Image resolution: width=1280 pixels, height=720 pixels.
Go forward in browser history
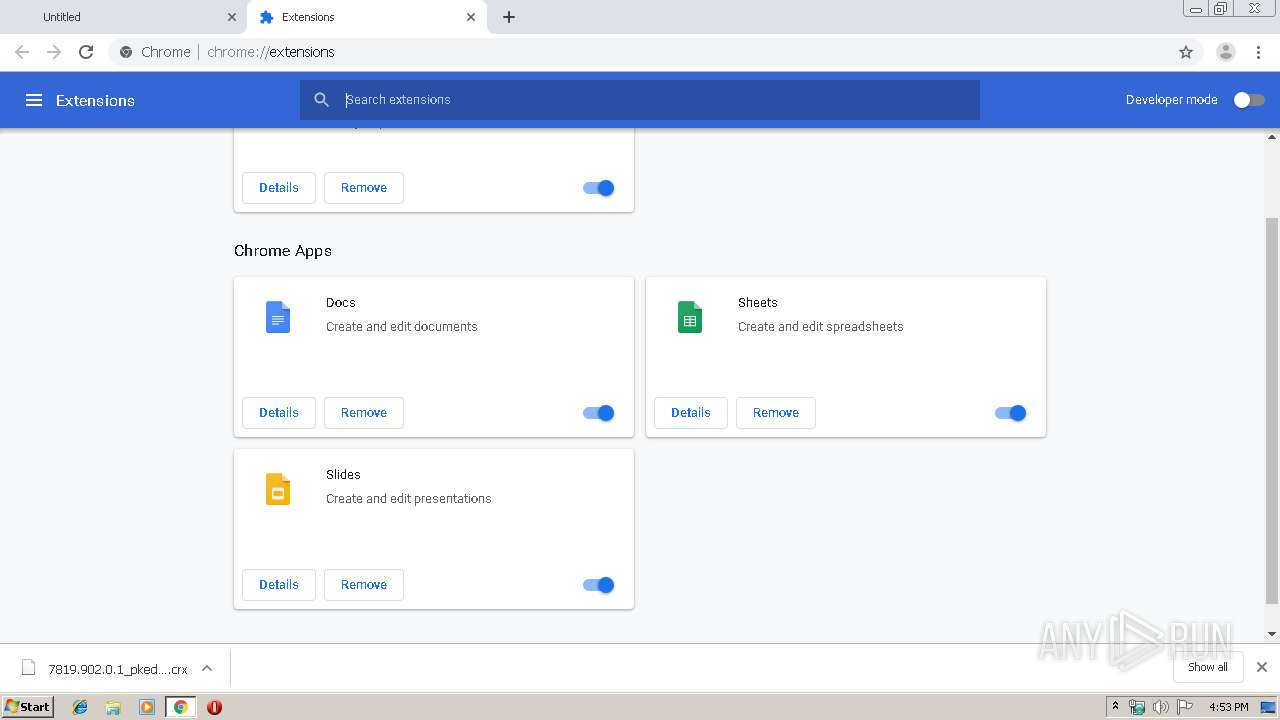coord(54,52)
